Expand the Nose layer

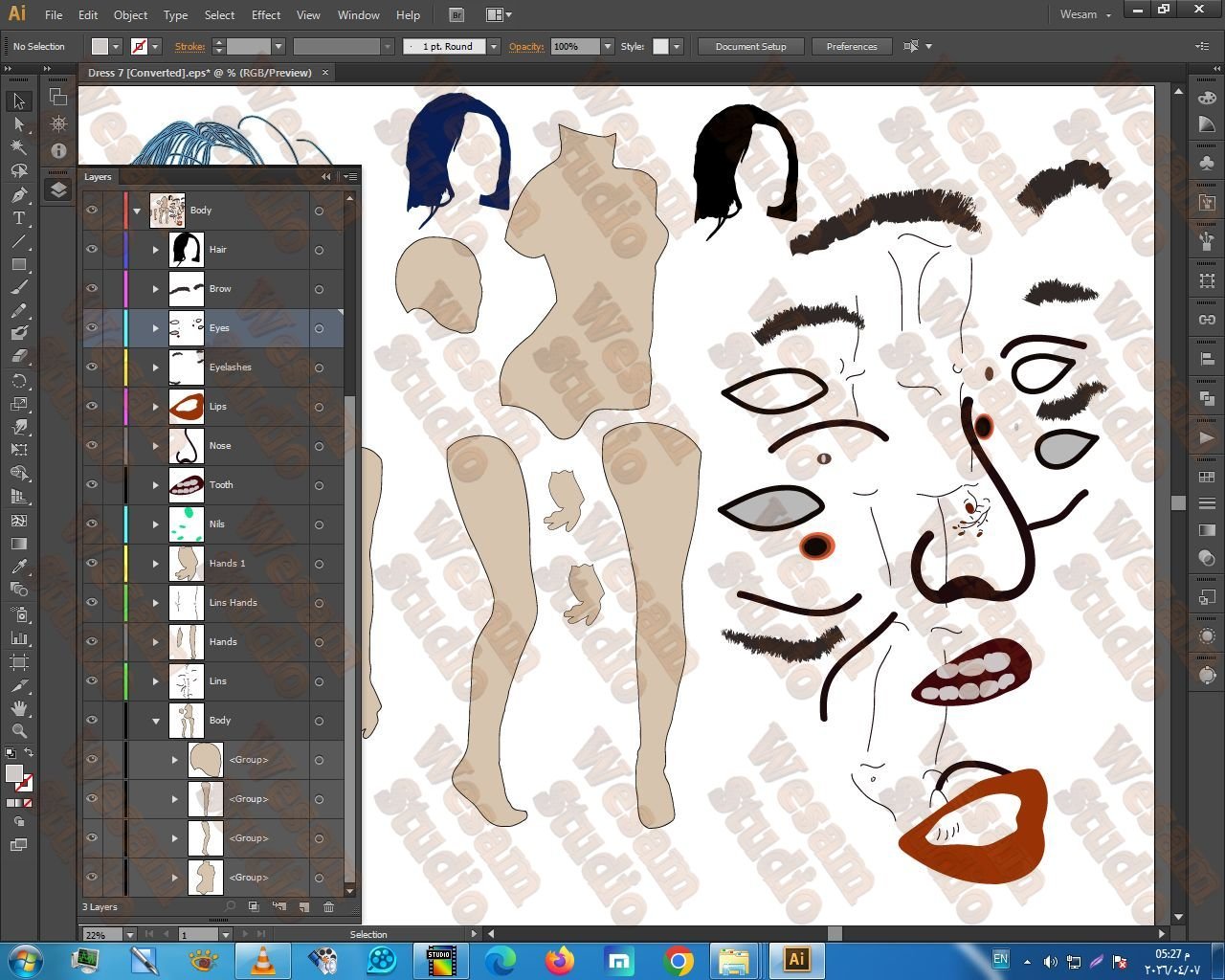pos(156,446)
